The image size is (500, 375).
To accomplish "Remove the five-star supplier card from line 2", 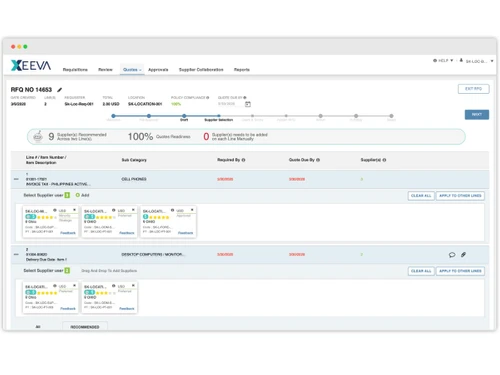I will 74,286.
